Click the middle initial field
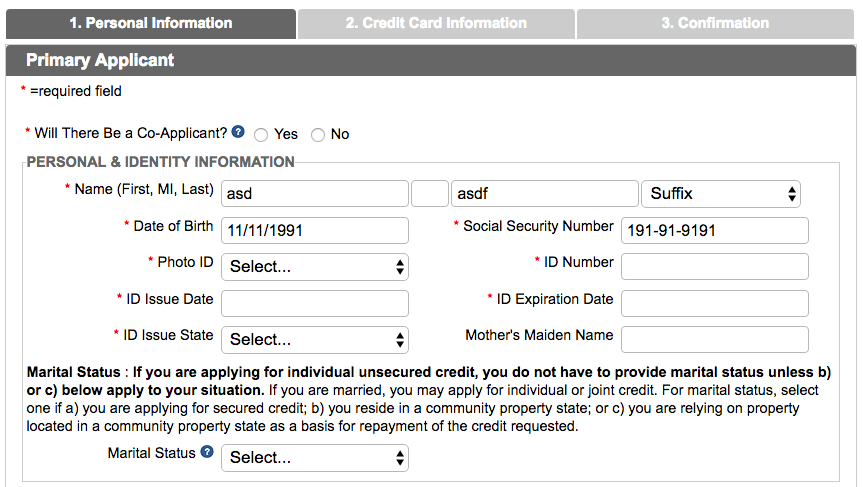Image resolution: width=863 pixels, height=487 pixels. (x=430, y=194)
